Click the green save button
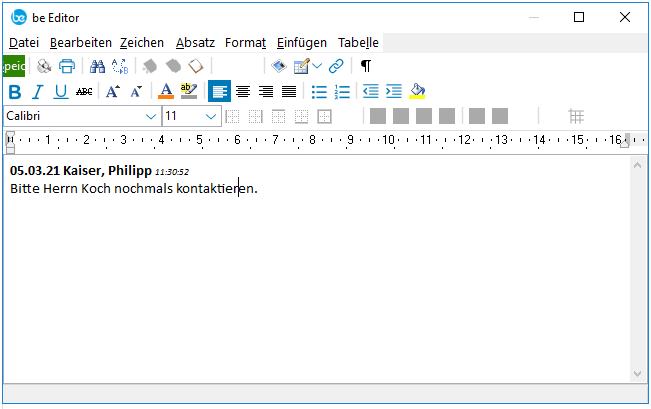 (x=14, y=67)
